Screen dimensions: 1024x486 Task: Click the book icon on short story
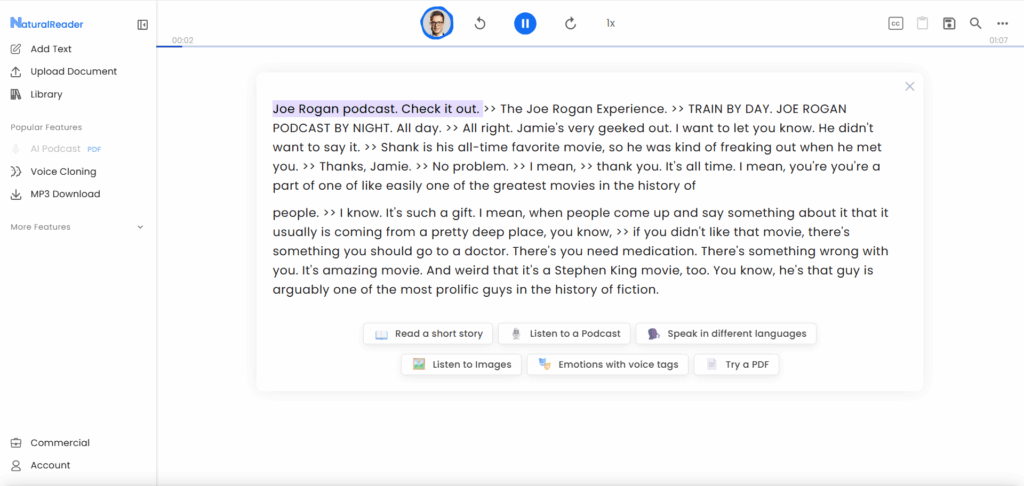point(381,334)
